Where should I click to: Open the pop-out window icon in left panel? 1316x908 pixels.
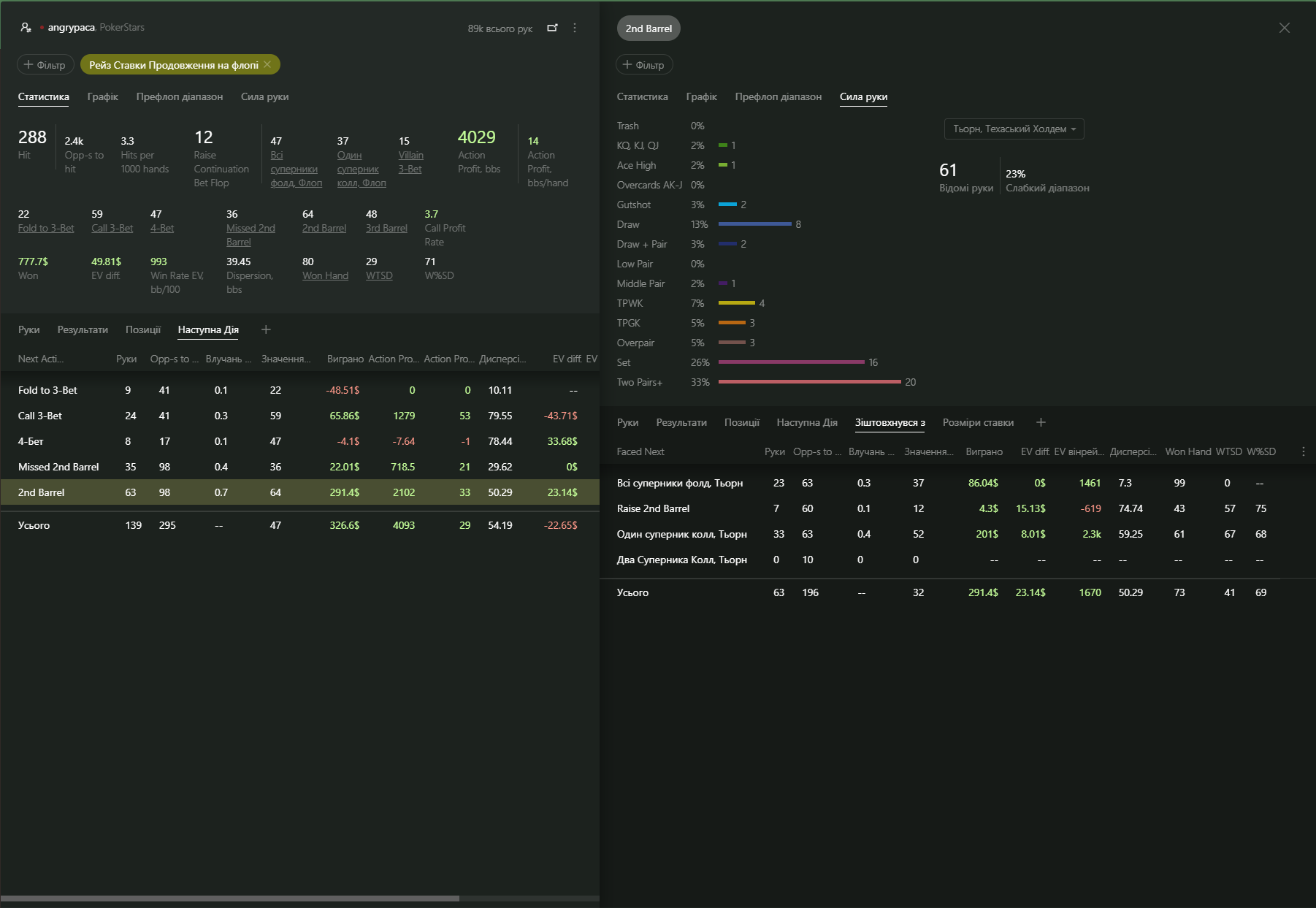pyautogui.click(x=552, y=28)
